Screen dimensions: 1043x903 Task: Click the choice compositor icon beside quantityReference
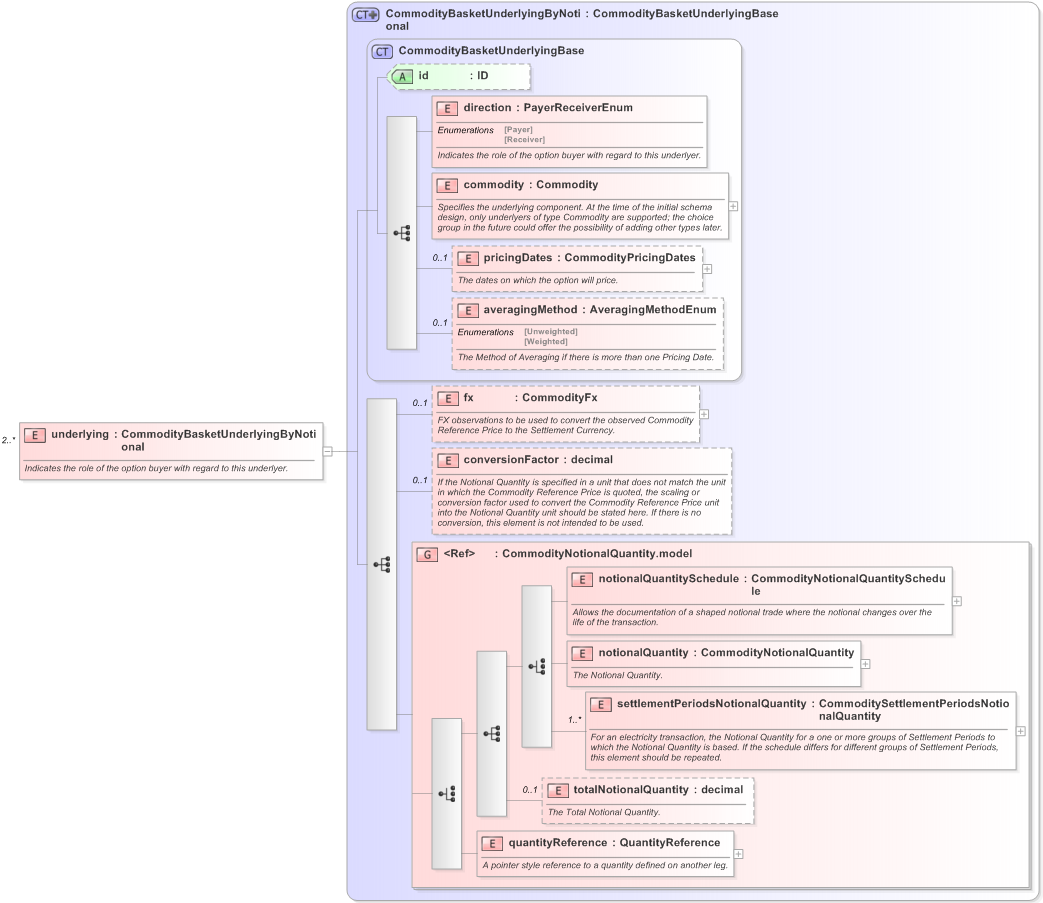[446, 793]
